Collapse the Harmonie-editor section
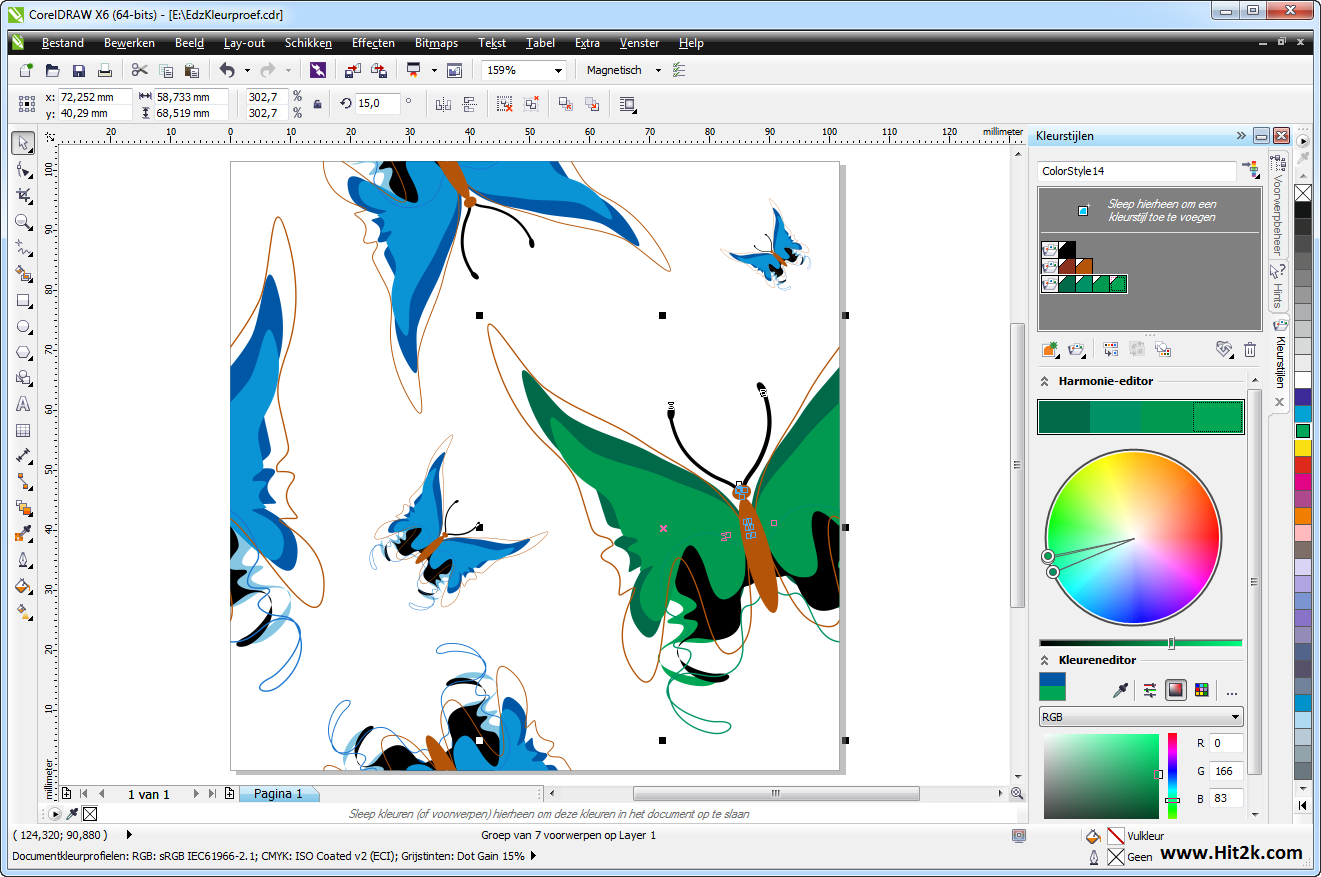Image resolution: width=1321 pixels, height=877 pixels. [1046, 381]
